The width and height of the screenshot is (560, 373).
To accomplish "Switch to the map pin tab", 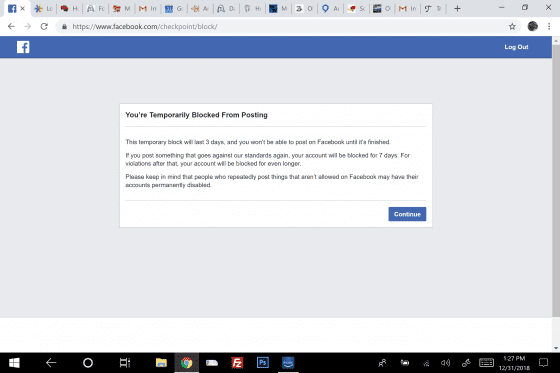I will coord(330,9).
